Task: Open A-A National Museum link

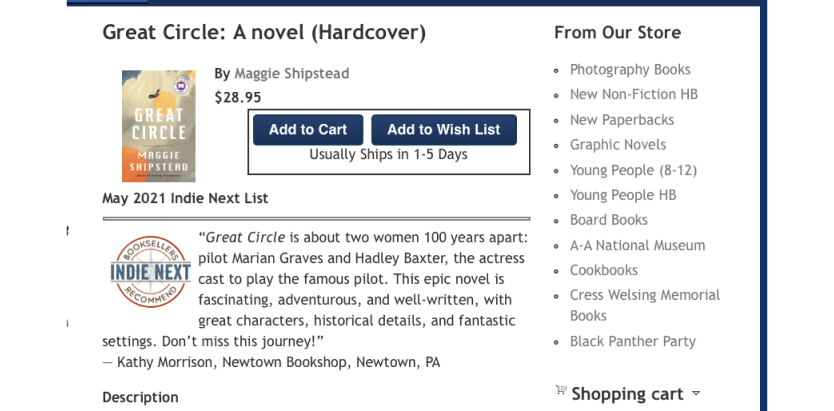Action: (637, 245)
